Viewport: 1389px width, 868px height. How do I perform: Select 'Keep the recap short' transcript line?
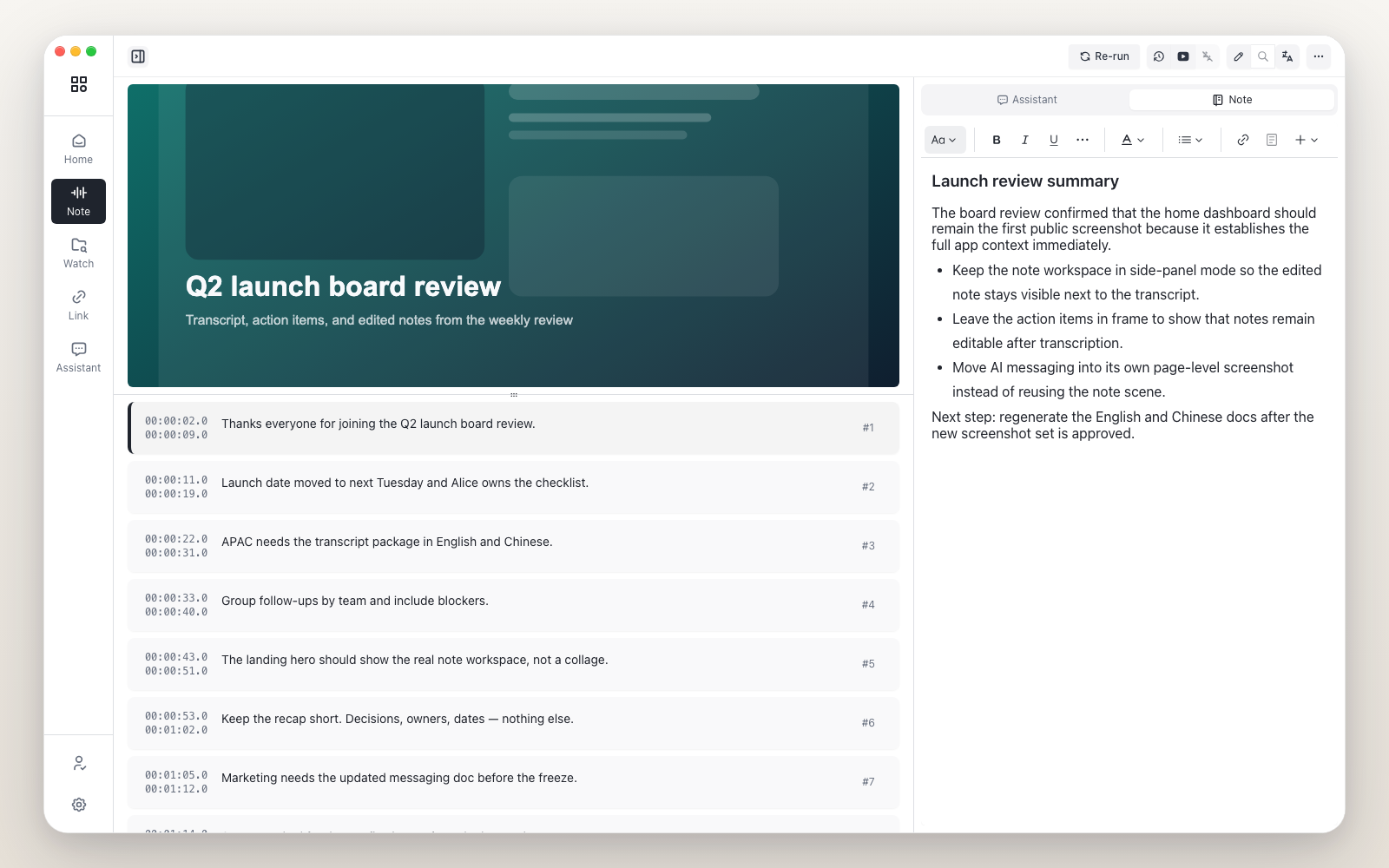point(514,723)
